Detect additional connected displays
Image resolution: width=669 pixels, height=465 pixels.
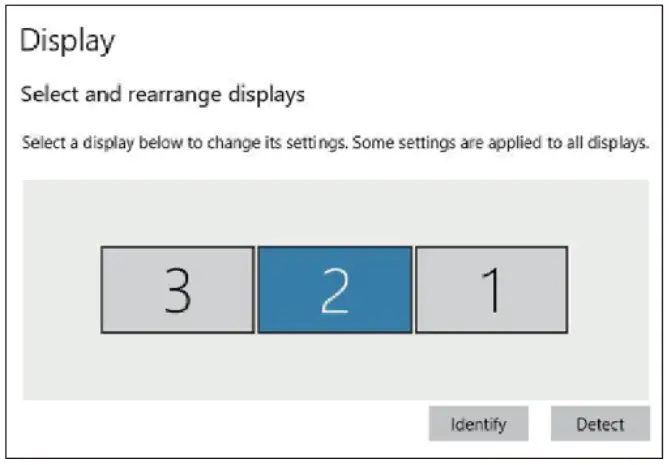[600, 424]
